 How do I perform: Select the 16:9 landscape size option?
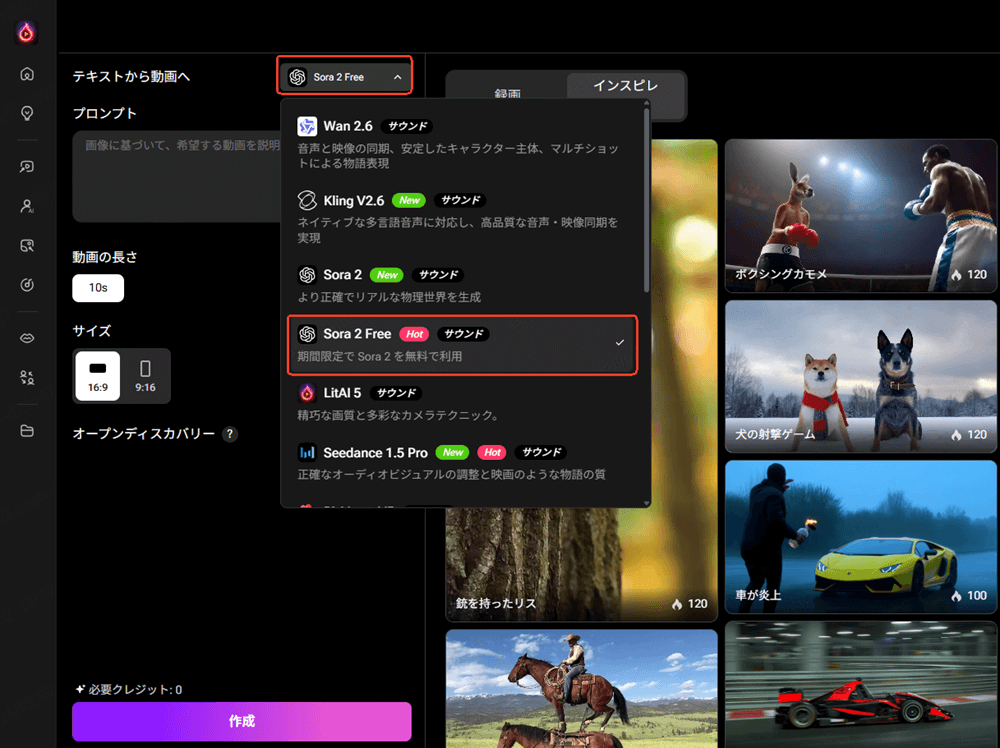click(x=97, y=376)
